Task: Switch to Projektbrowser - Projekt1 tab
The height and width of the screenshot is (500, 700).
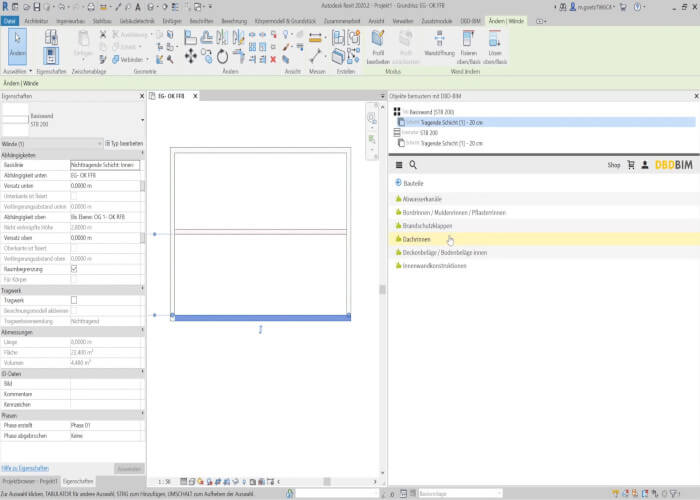Action: tap(30, 481)
